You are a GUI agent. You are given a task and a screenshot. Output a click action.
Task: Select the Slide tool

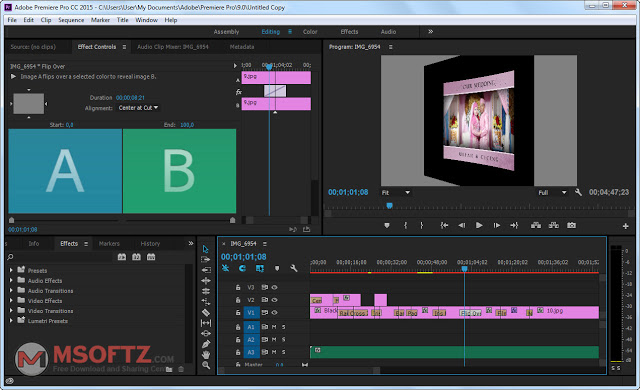coord(206,334)
